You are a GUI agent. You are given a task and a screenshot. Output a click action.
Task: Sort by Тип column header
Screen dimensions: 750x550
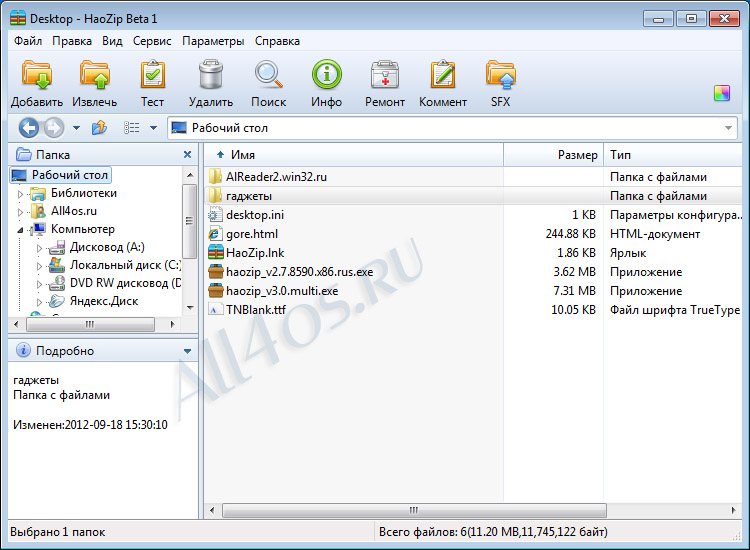[x=673, y=155]
